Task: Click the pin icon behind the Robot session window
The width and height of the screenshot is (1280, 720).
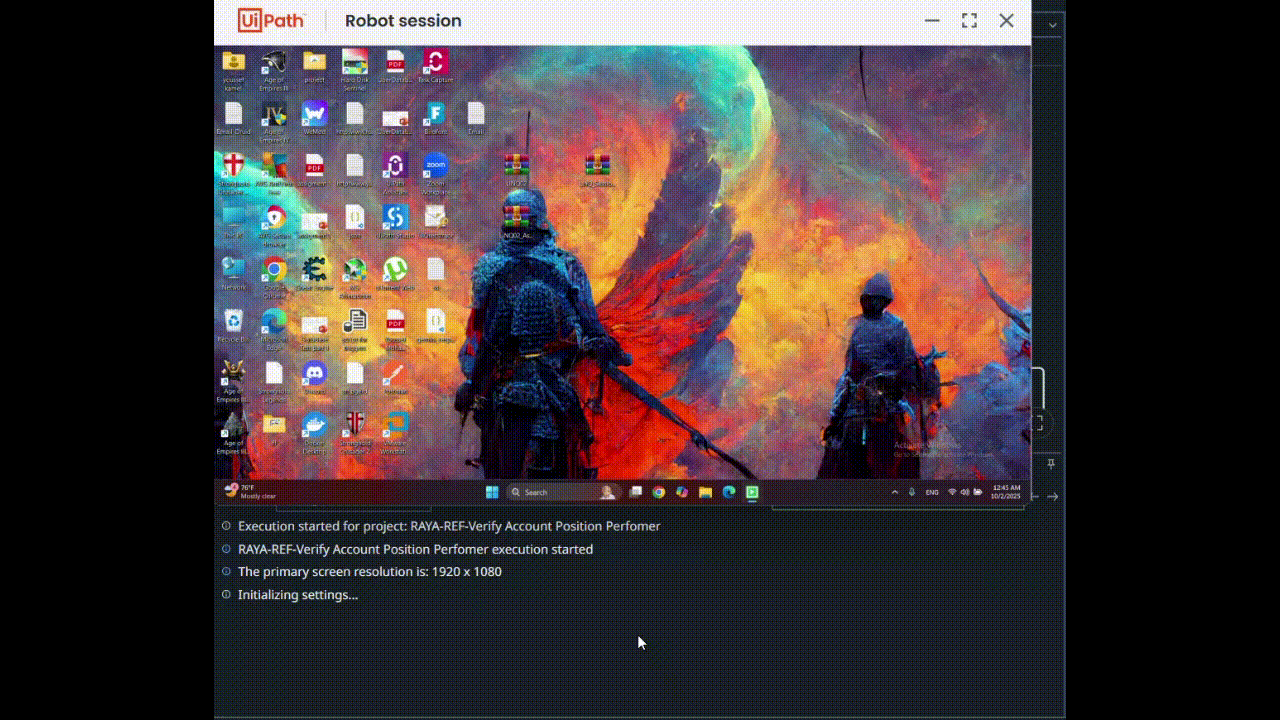Action: (x=1051, y=464)
